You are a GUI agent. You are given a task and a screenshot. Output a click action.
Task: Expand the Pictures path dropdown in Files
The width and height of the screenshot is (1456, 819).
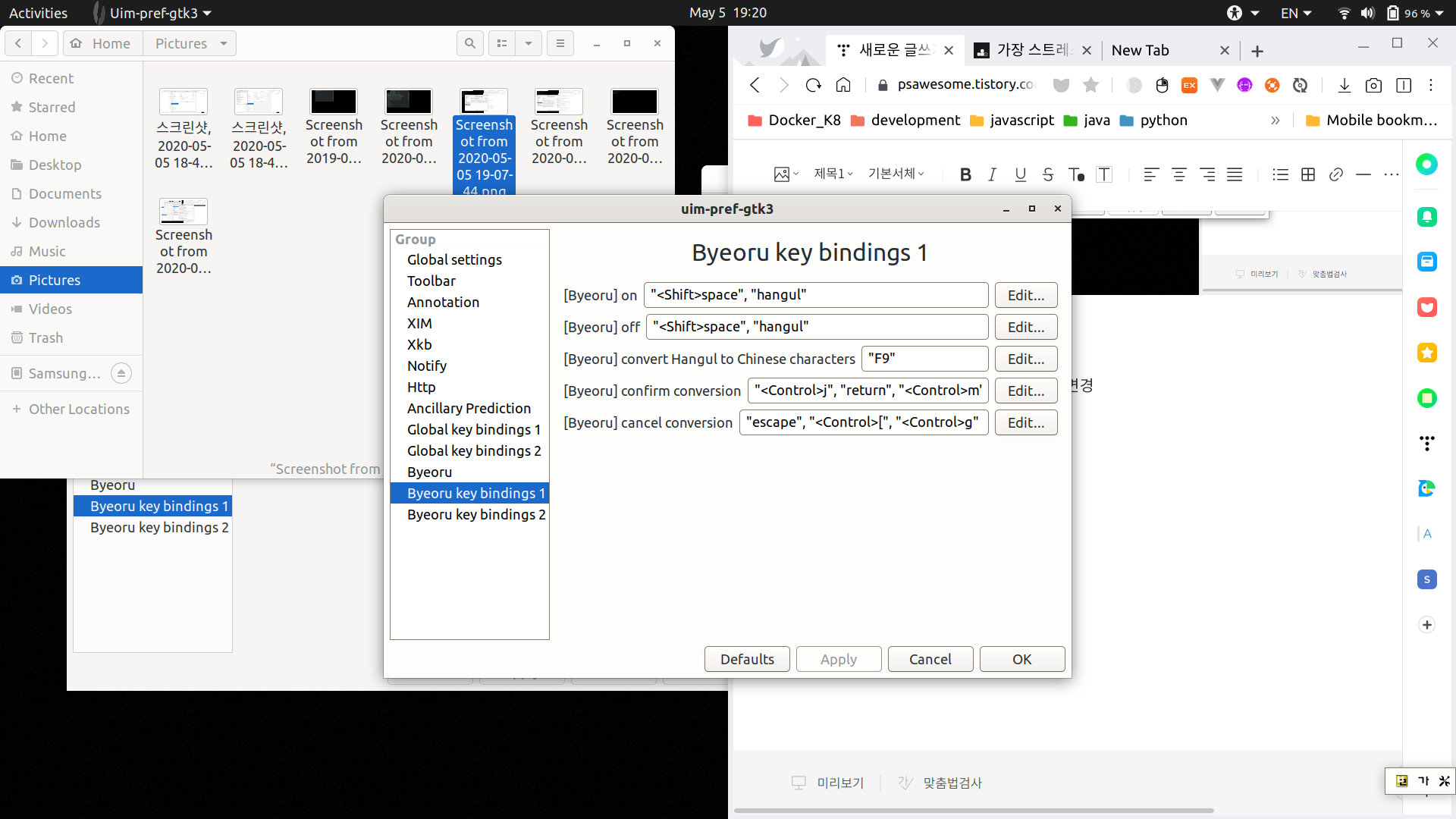[x=224, y=43]
